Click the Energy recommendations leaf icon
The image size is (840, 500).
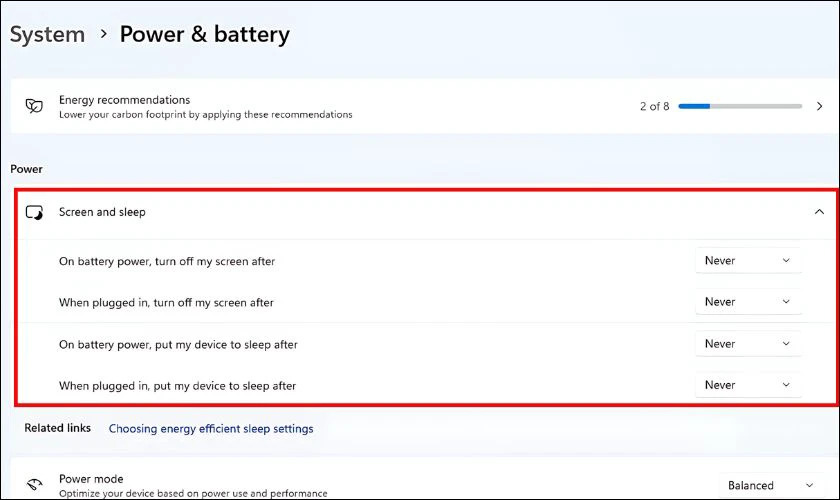coord(34,106)
